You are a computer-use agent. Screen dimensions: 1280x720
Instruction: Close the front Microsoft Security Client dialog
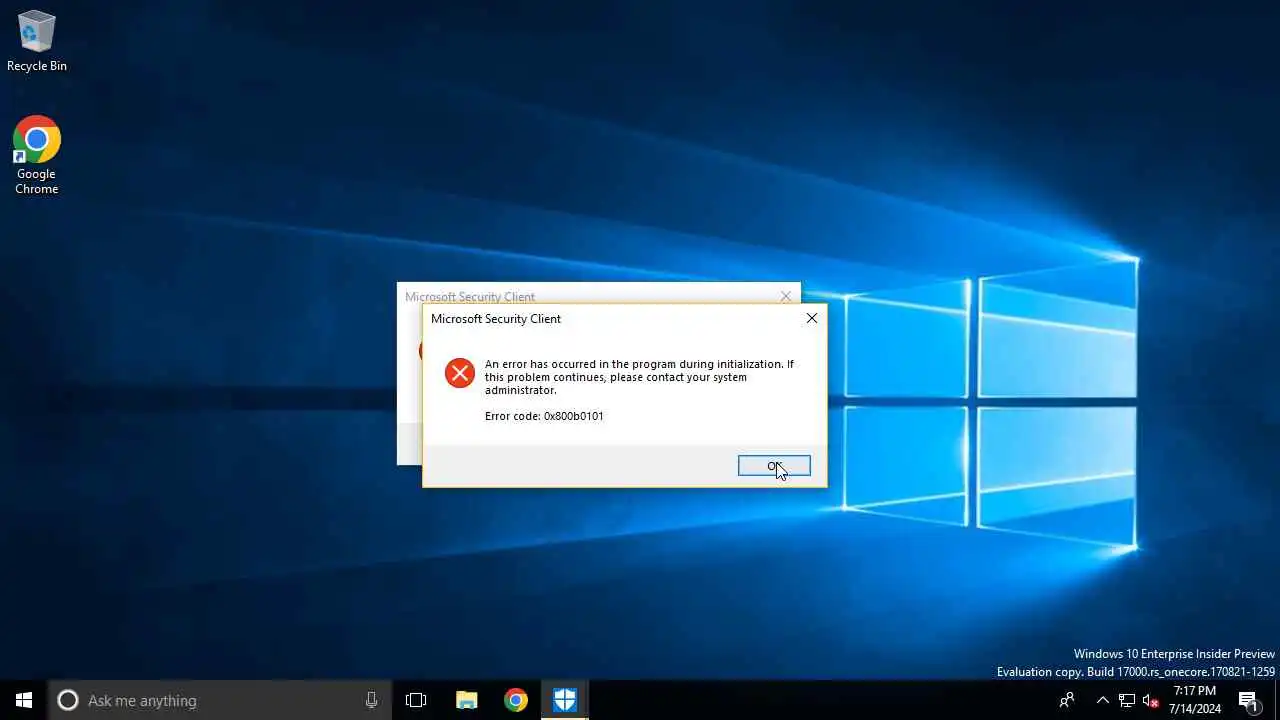pos(812,318)
